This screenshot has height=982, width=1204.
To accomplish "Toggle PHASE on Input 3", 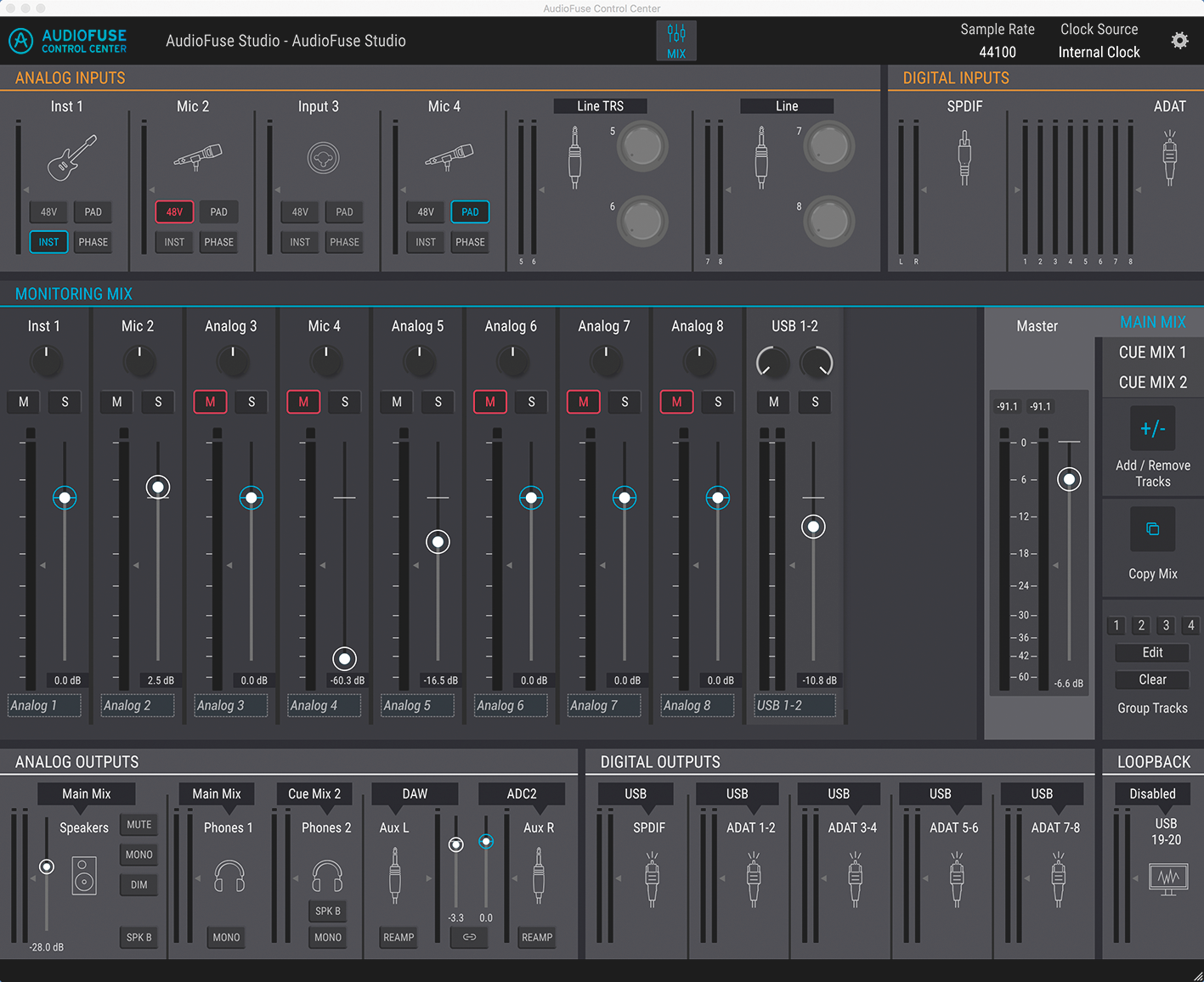I will tap(344, 242).
